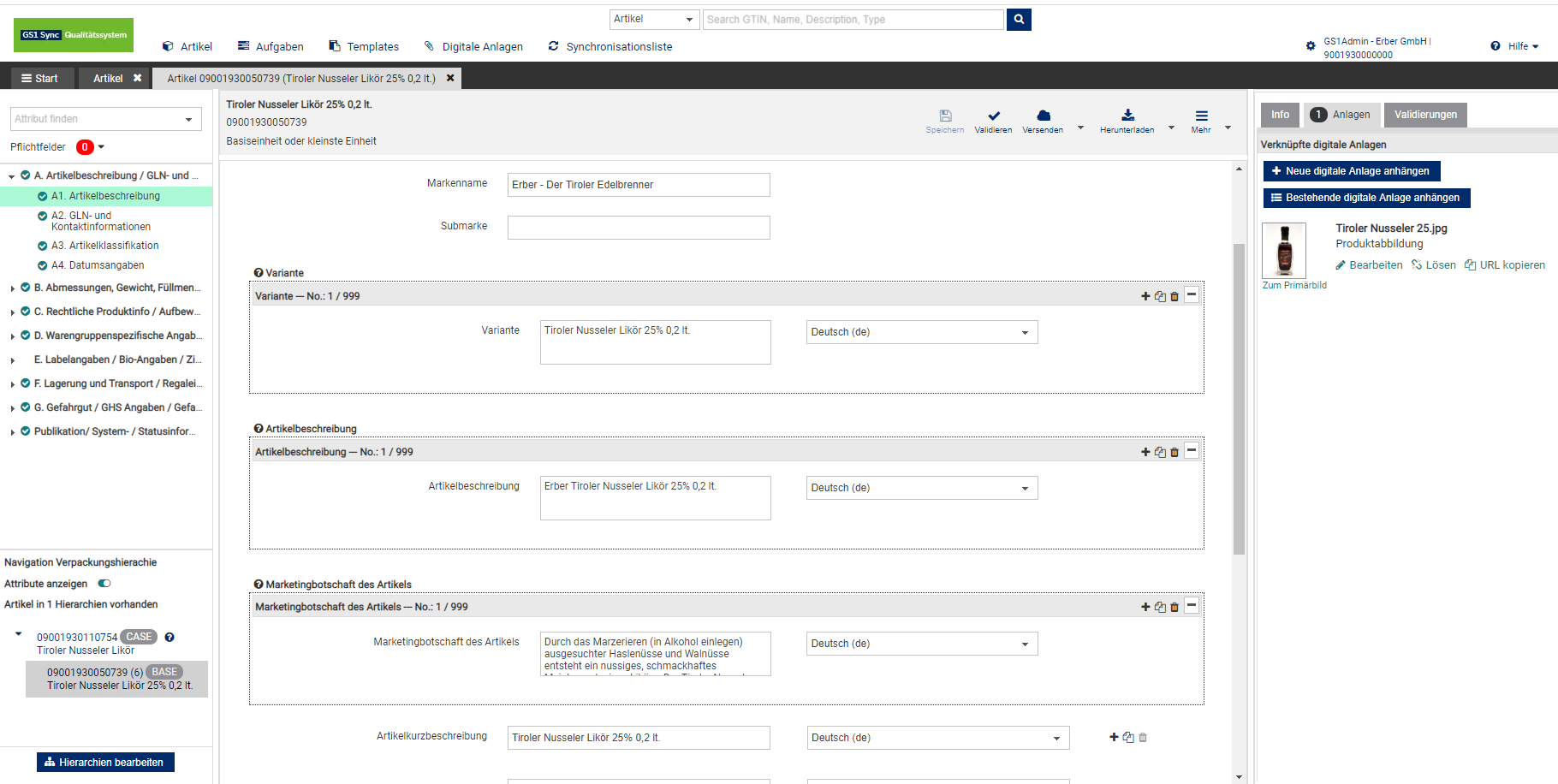Image resolution: width=1558 pixels, height=784 pixels.
Task: Click Bestehende digitale Anlage anhängen button
Action: (x=1367, y=198)
